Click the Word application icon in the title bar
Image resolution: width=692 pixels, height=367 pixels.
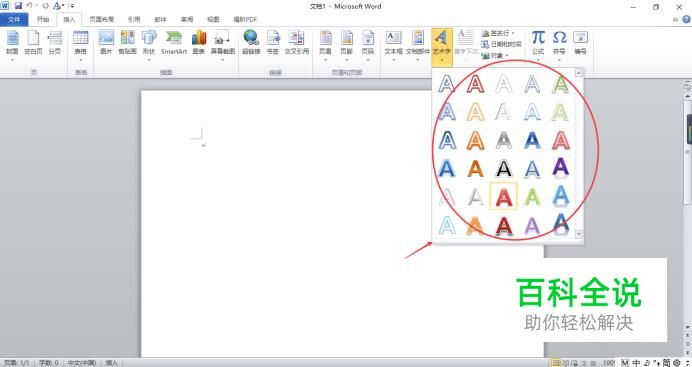(x=5, y=6)
